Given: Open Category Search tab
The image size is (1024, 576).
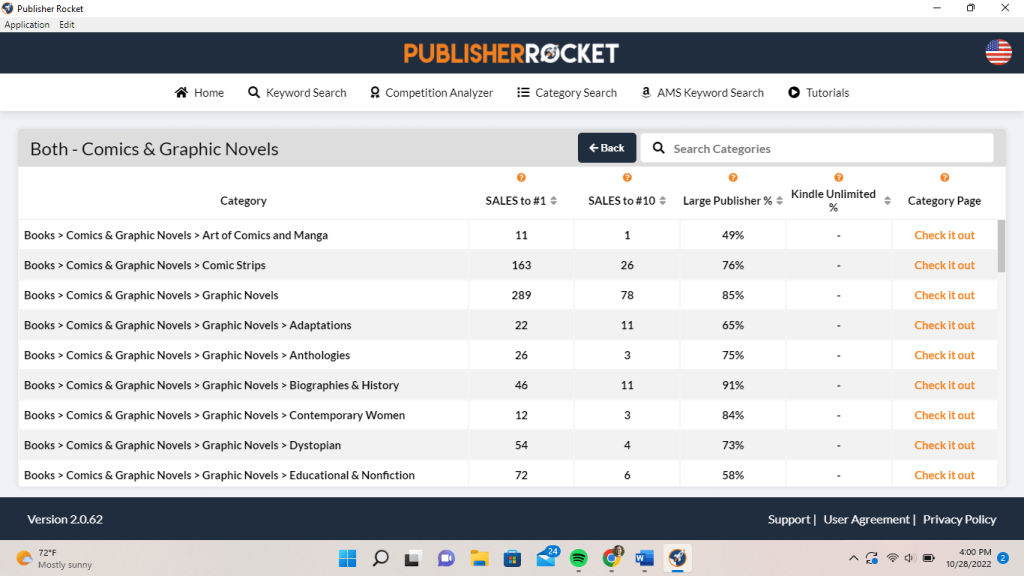Looking at the screenshot, I should [567, 93].
